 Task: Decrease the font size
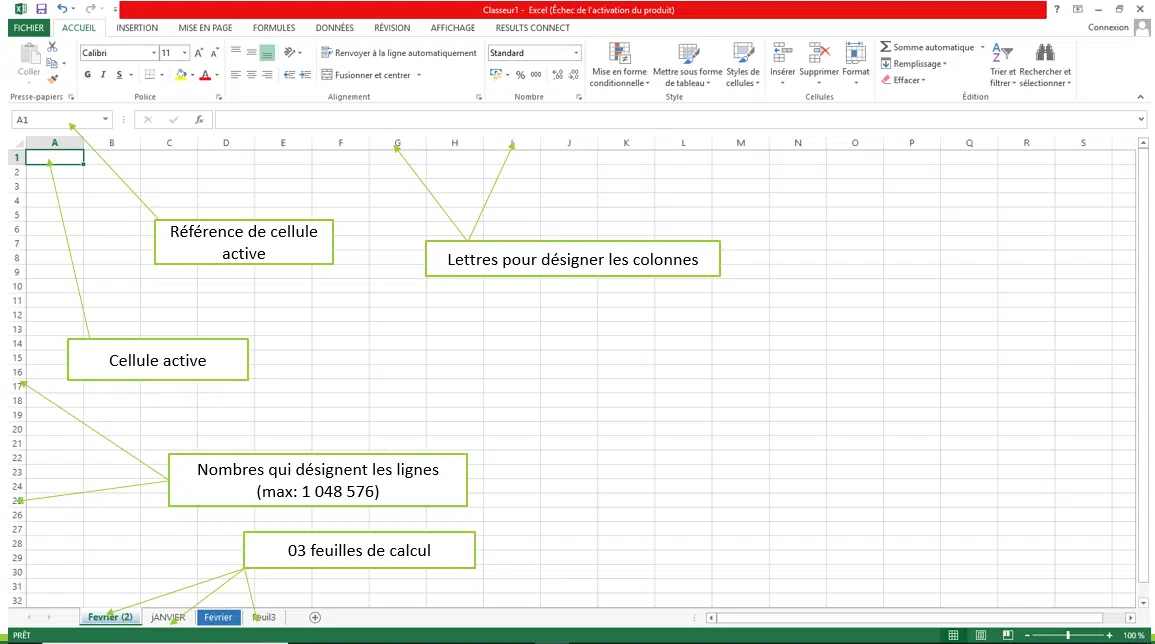click(x=214, y=53)
